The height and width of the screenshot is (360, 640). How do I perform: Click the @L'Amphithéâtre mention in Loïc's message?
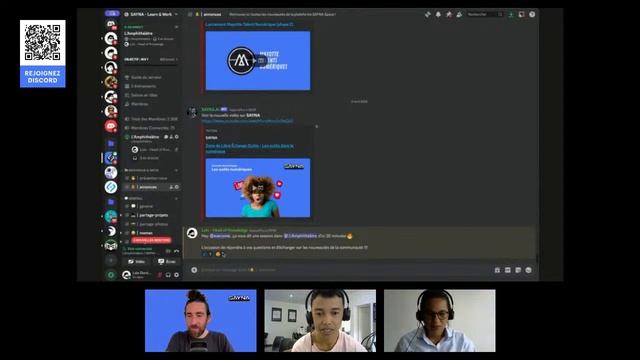click(300, 236)
